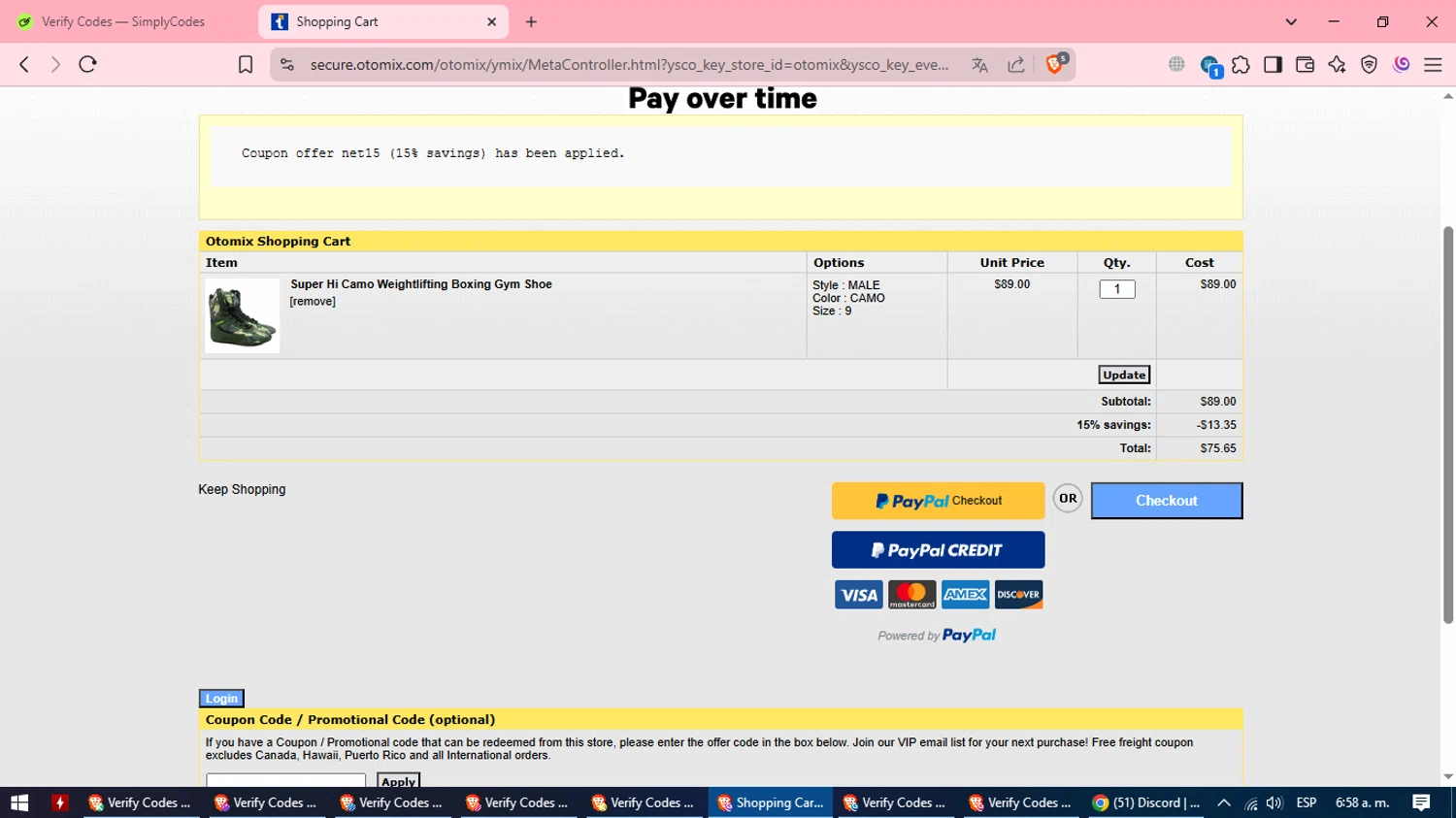This screenshot has height=818, width=1456.
Task: Open the purple swirl profile icon
Action: [1401, 65]
